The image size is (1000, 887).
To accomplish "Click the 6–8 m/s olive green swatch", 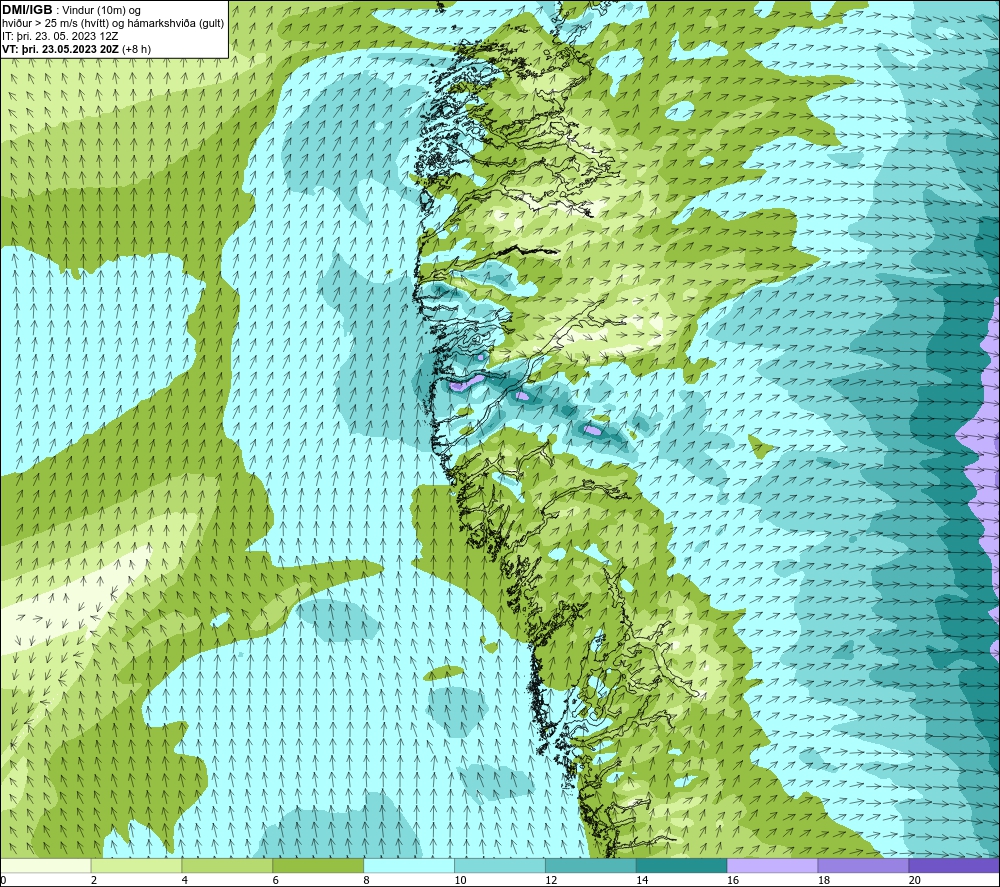I will click(x=318, y=865).
